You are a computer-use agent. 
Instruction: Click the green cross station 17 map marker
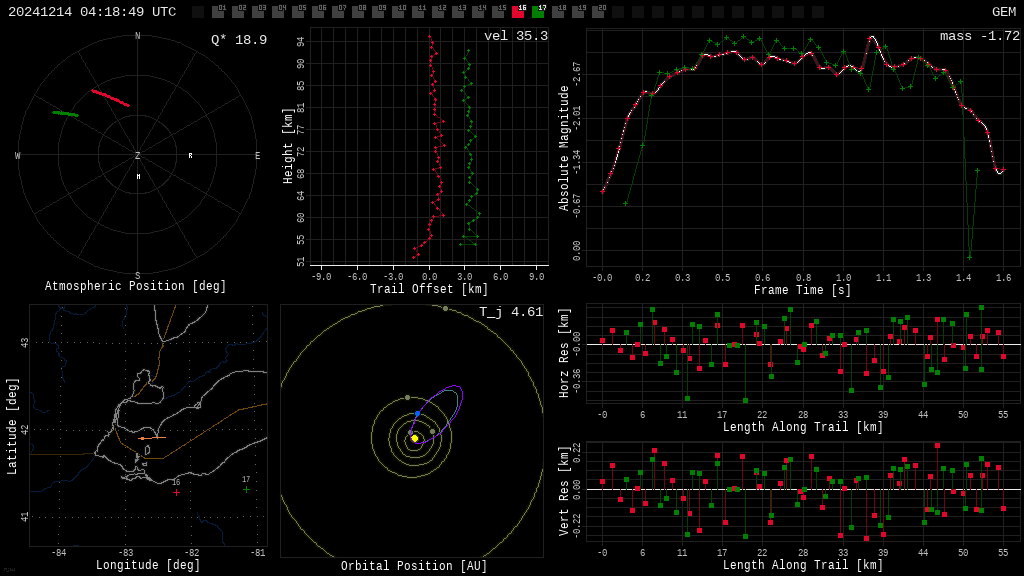click(246, 489)
